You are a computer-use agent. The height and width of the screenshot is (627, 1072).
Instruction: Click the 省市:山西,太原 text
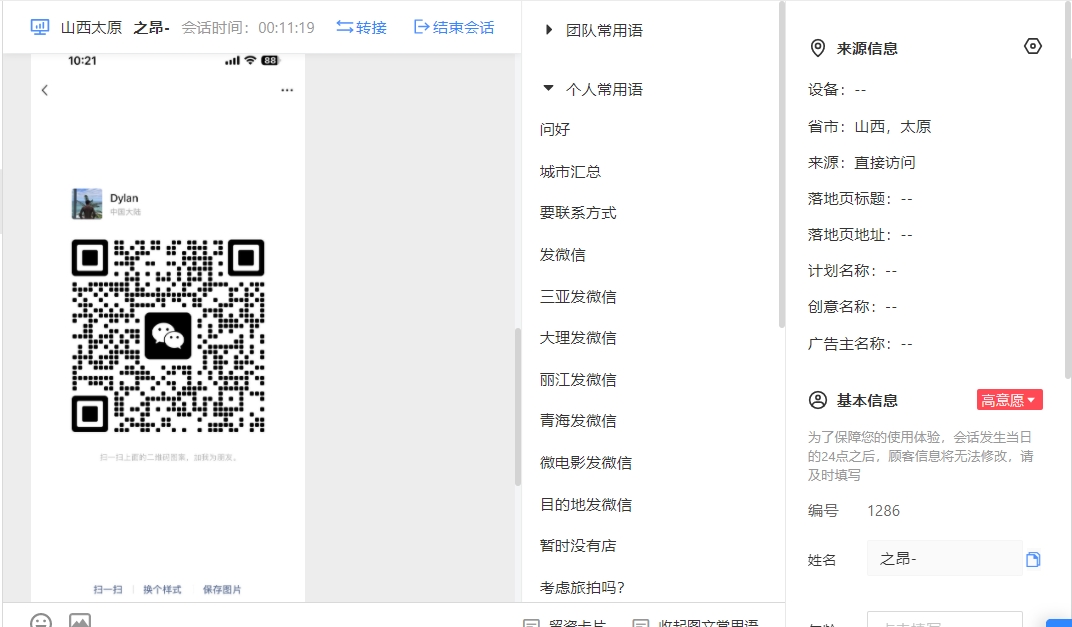pyautogui.click(x=870, y=126)
